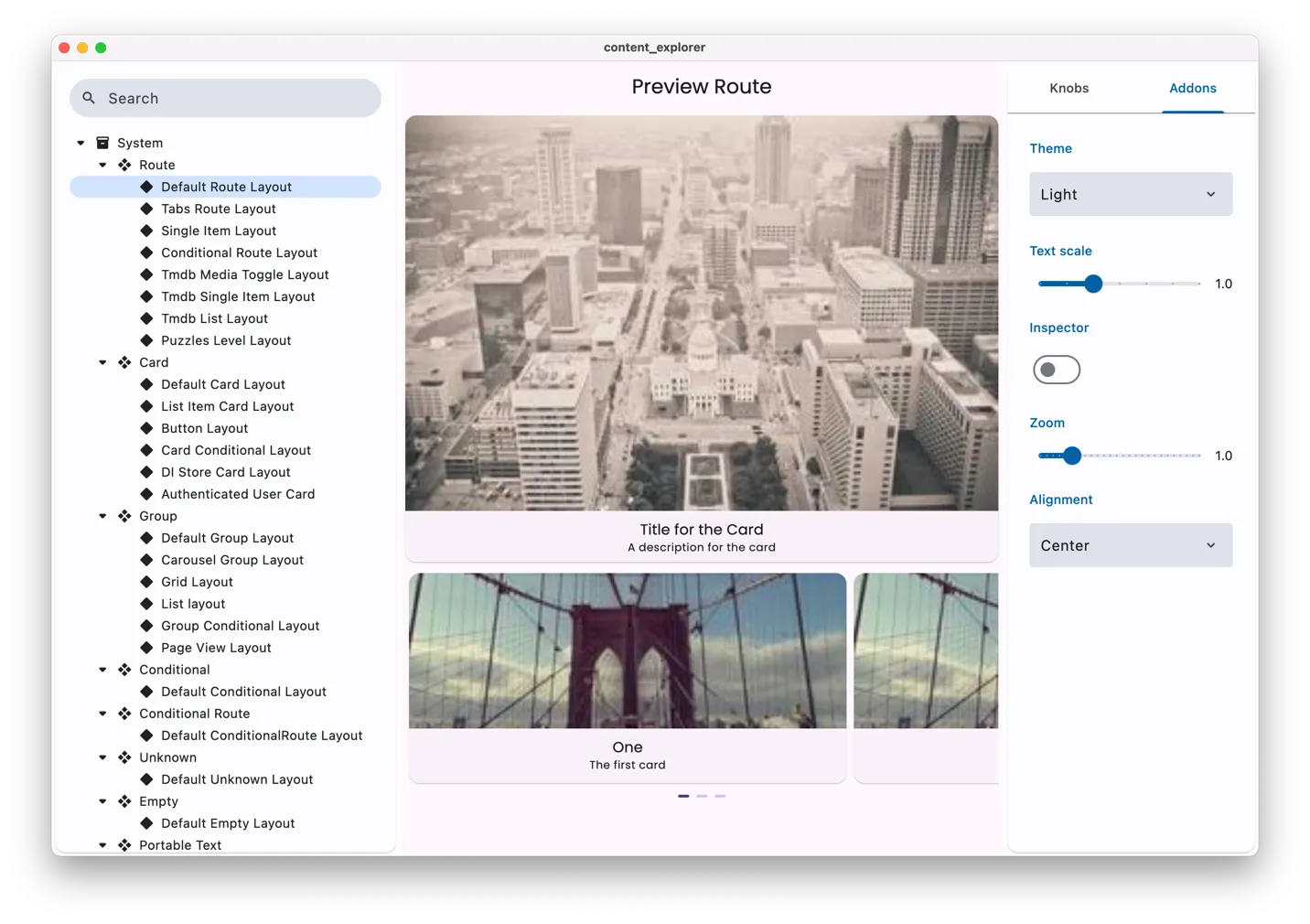The height and width of the screenshot is (924, 1310).
Task: Click the Route folder component icon
Action: [125, 165]
